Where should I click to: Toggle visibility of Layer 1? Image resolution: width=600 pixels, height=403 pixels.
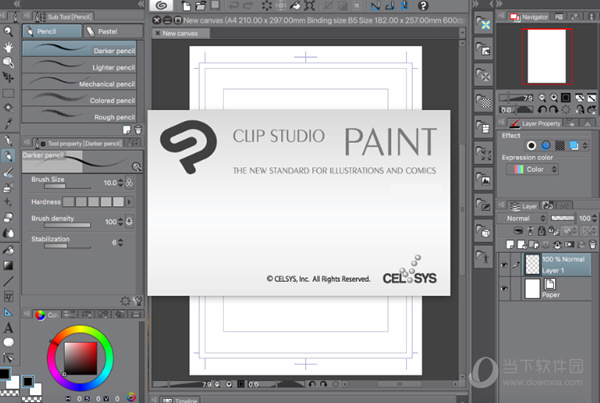[504, 264]
